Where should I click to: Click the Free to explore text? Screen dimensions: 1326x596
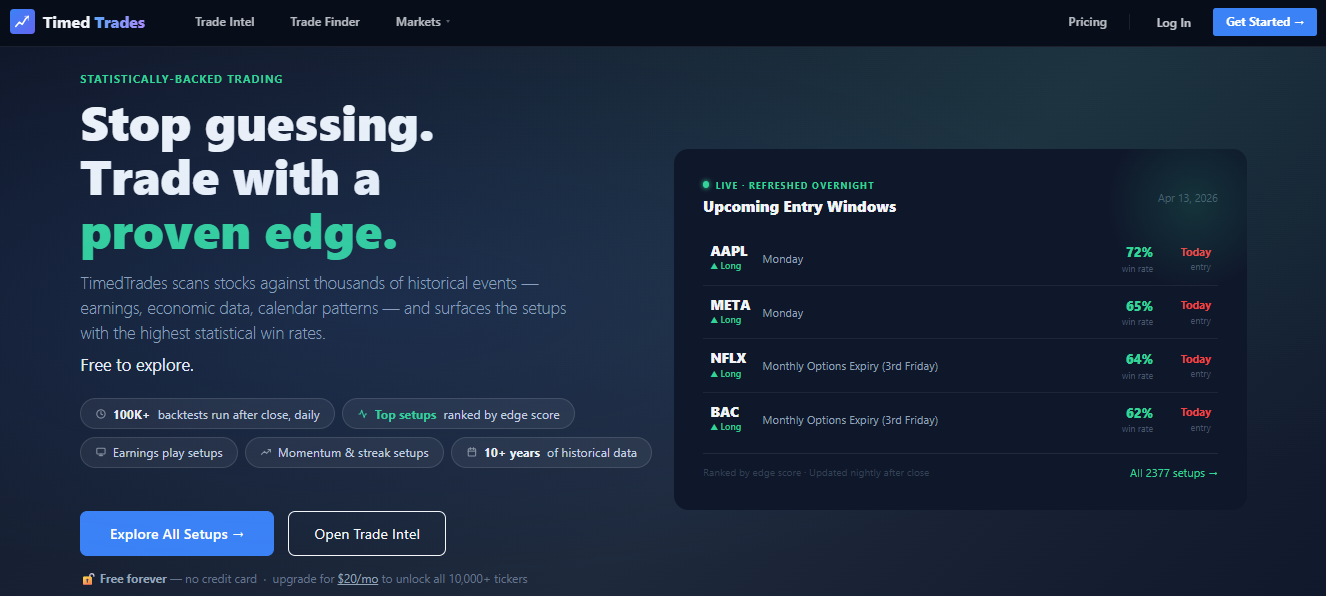[x=137, y=365]
